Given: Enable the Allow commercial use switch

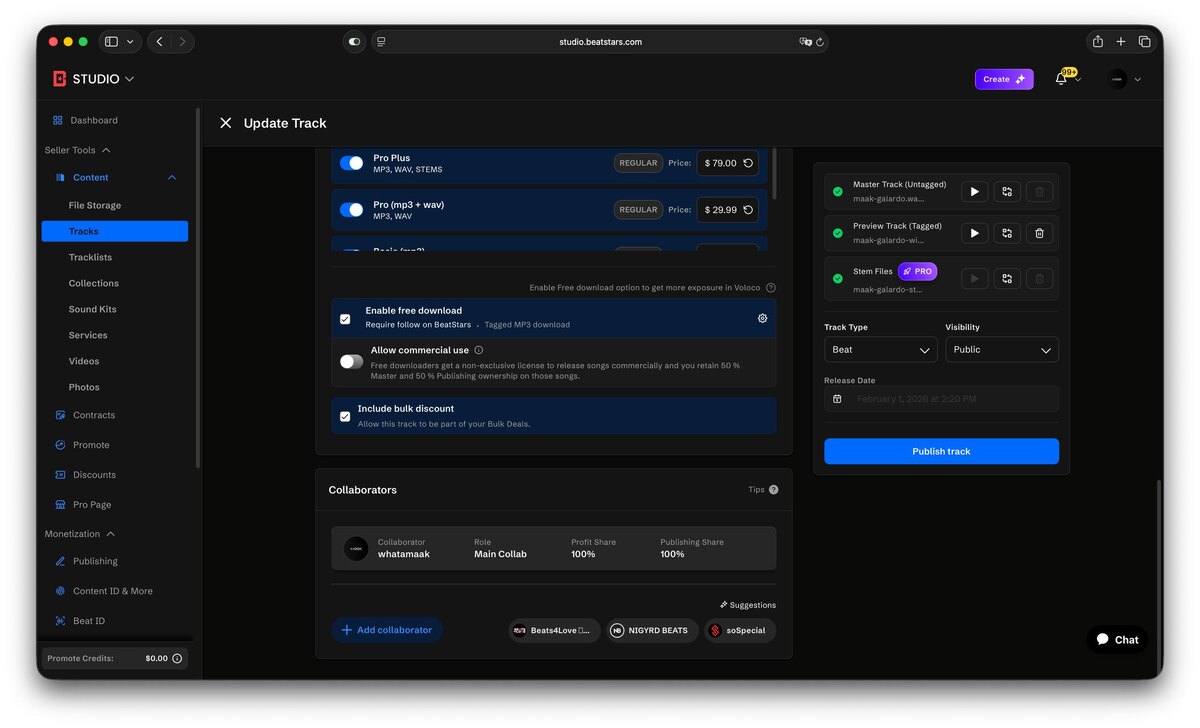Looking at the screenshot, I should (x=352, y=362).
